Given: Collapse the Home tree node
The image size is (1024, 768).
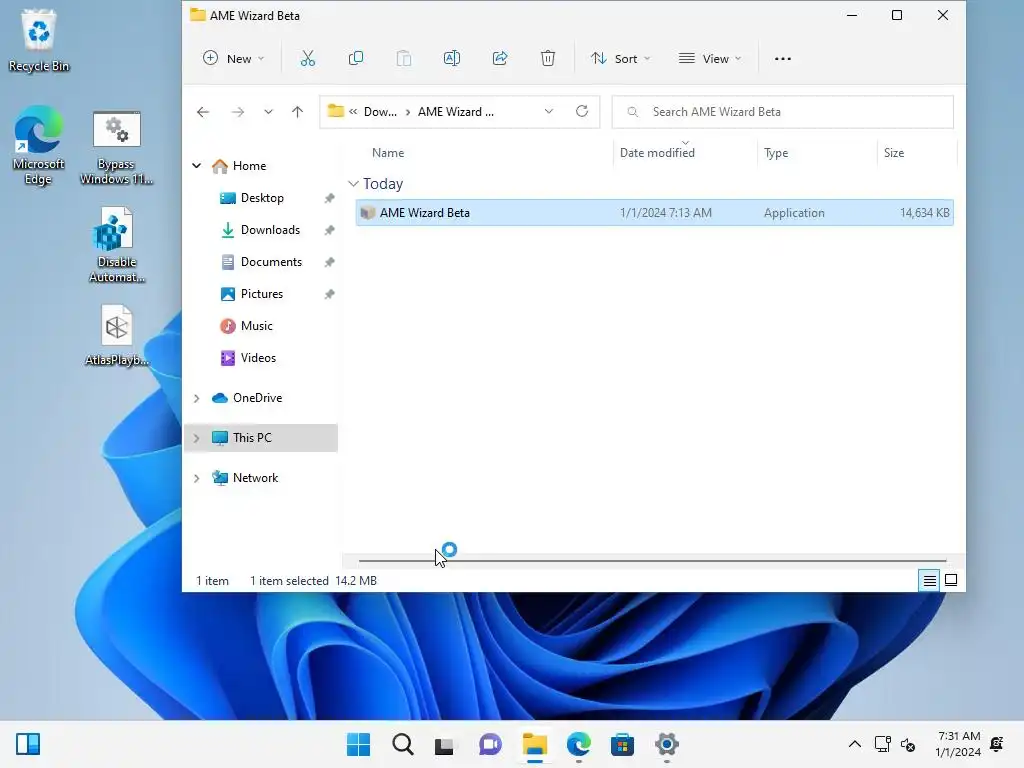Looking at the screenshot, I should [x=197, y=166].
